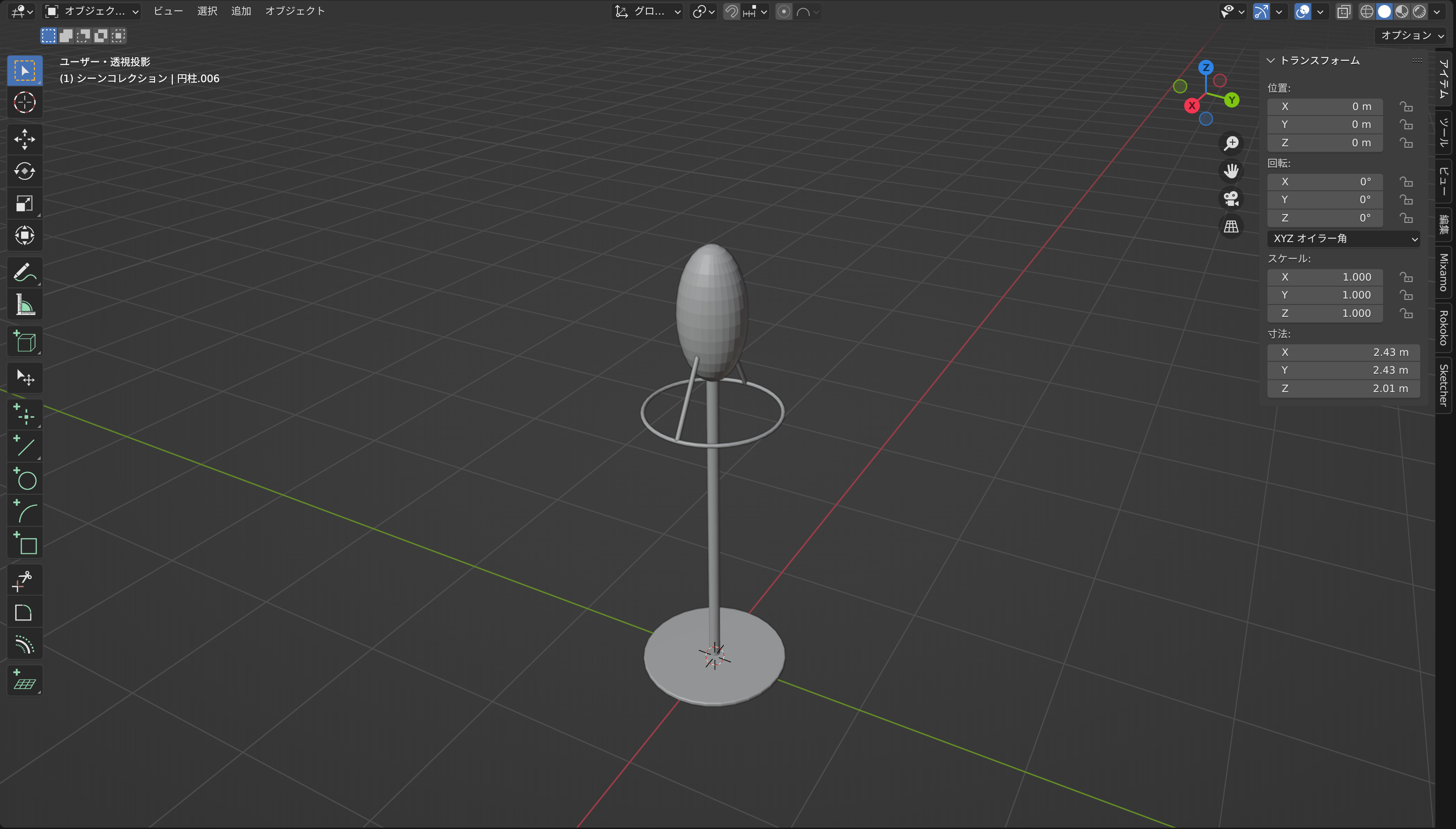Switch to the Sketcher sidebar tab
This screenshot has width=1456, height=829.
click(x=1444, y=385)
